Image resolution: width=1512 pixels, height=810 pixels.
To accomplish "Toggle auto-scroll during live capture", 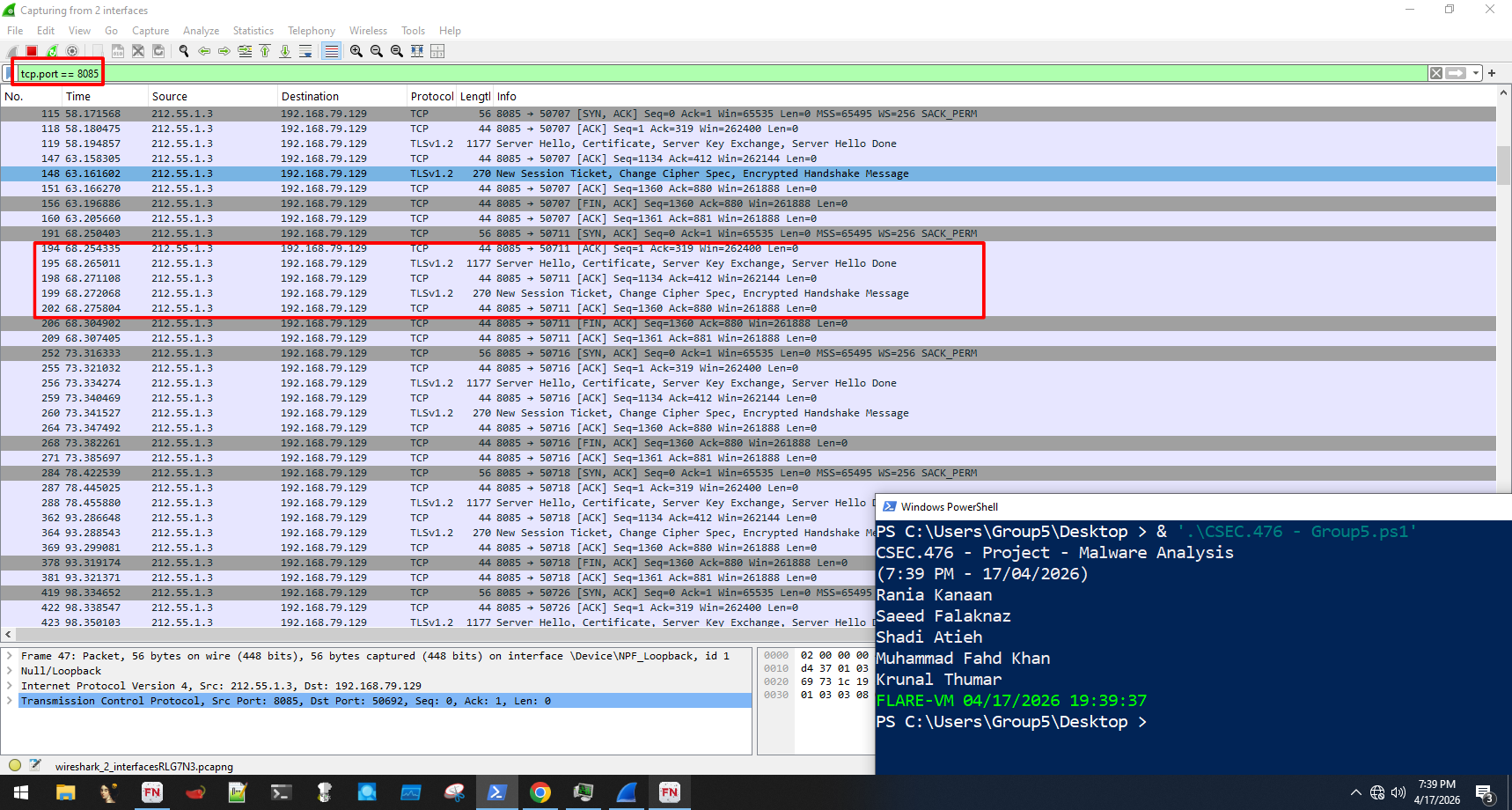I will pyautogui.click(x=305, y=51).
